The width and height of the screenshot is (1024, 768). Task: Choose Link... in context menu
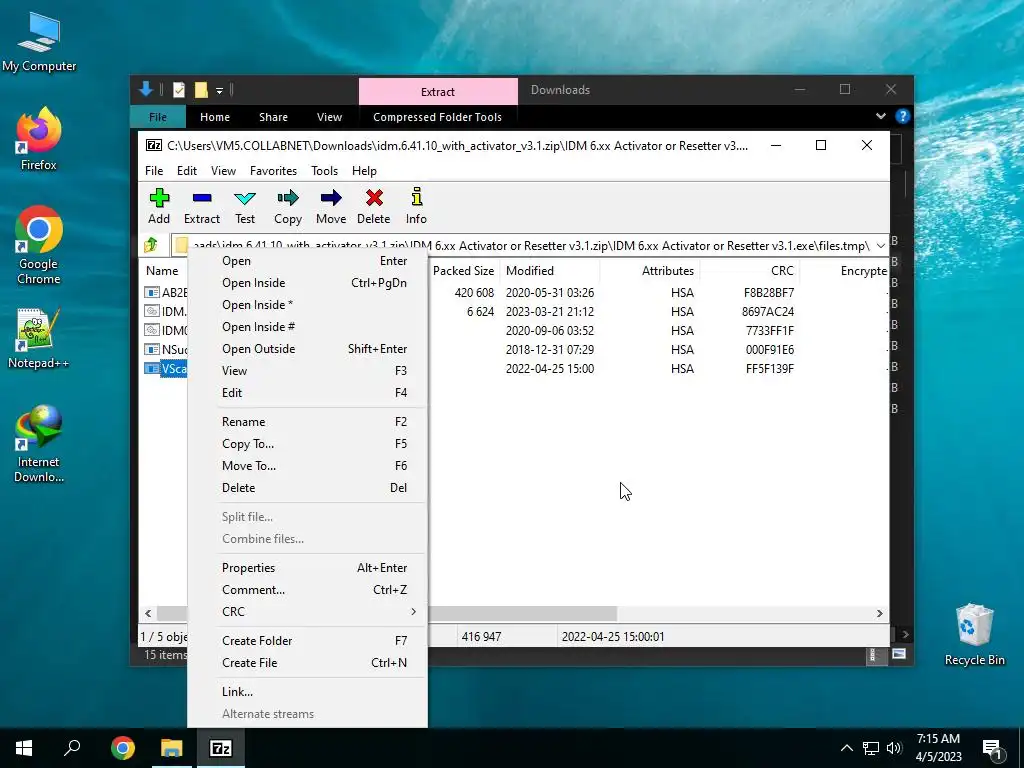(x=314, y=692)
